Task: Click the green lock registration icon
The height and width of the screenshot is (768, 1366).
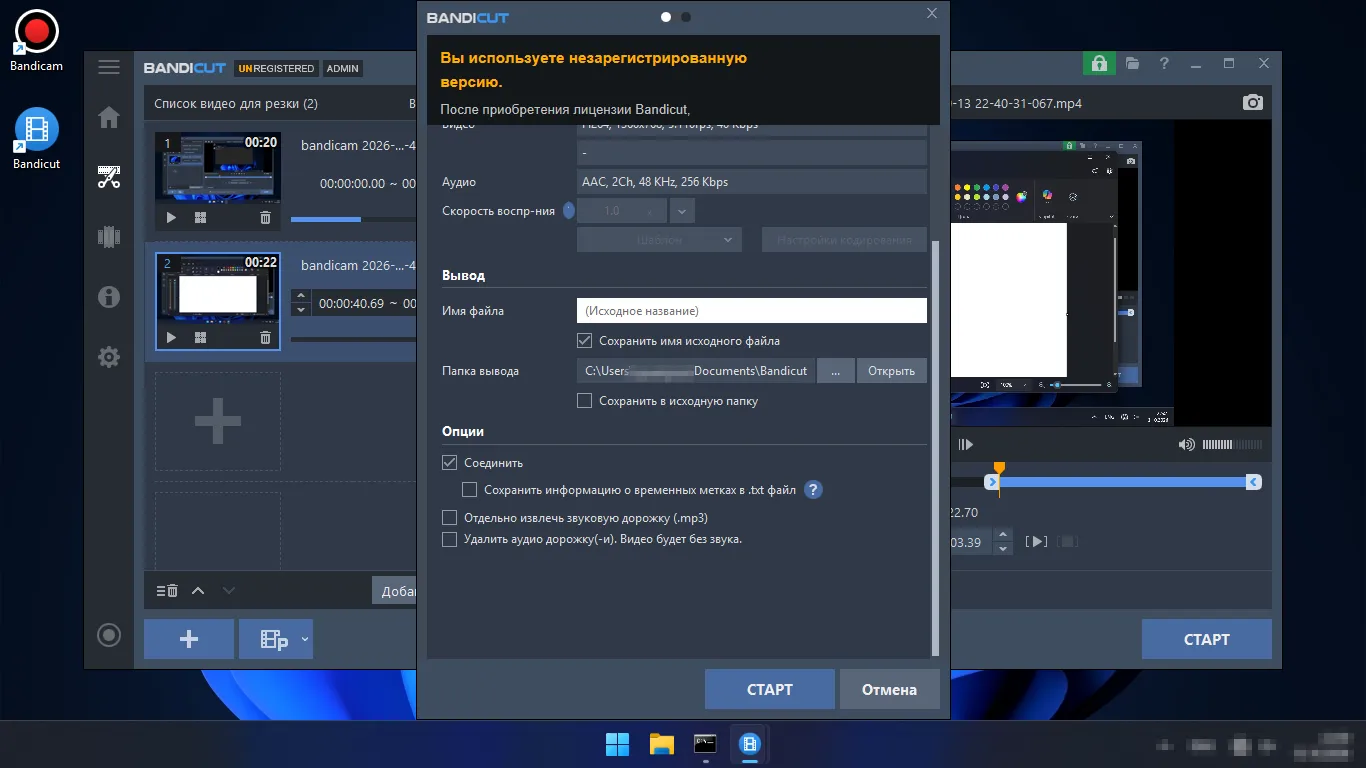Action: (1099, 63)
